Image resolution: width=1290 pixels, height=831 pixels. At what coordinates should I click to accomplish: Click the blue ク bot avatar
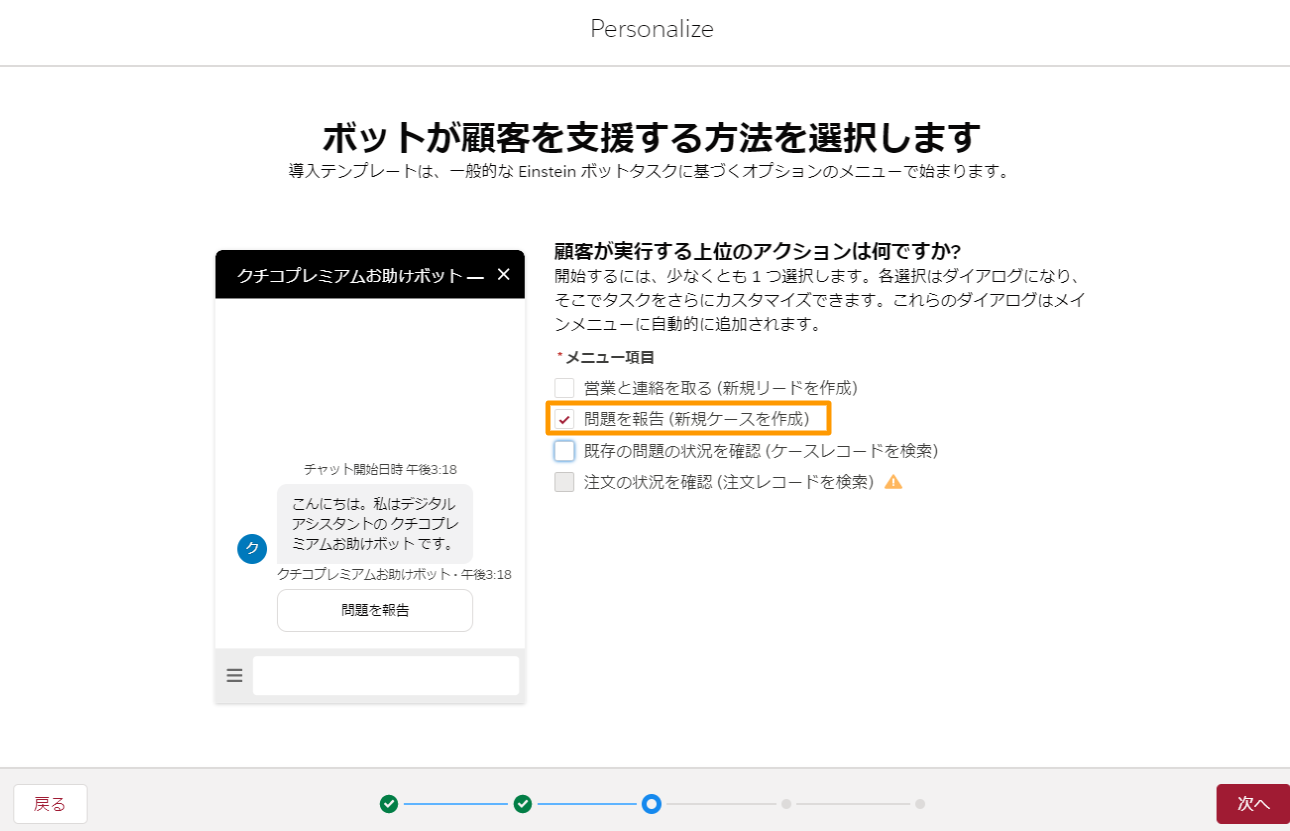(252, 548)
